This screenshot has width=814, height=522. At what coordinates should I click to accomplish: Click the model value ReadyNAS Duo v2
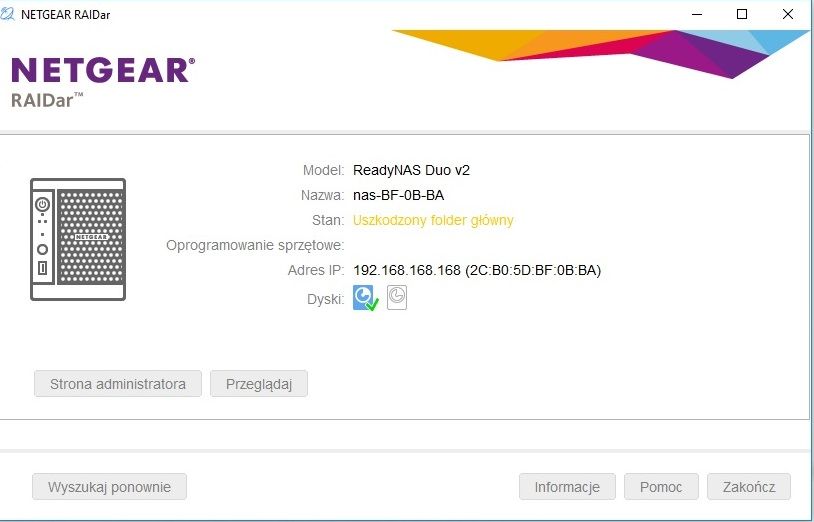tap(411, 170)
